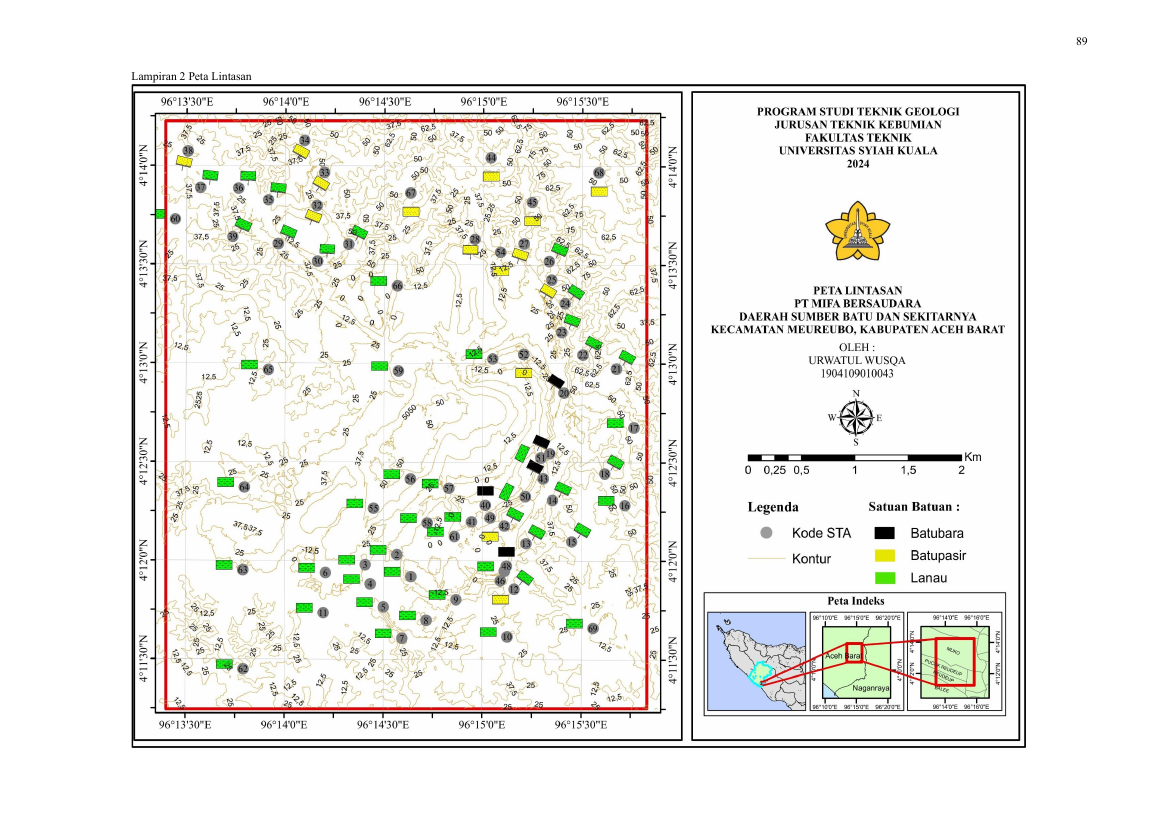Viewport: 1158px width, 819px height.
Task: Click the Universitas Syiah Kuala logo
Action: [x=857, y=230]
